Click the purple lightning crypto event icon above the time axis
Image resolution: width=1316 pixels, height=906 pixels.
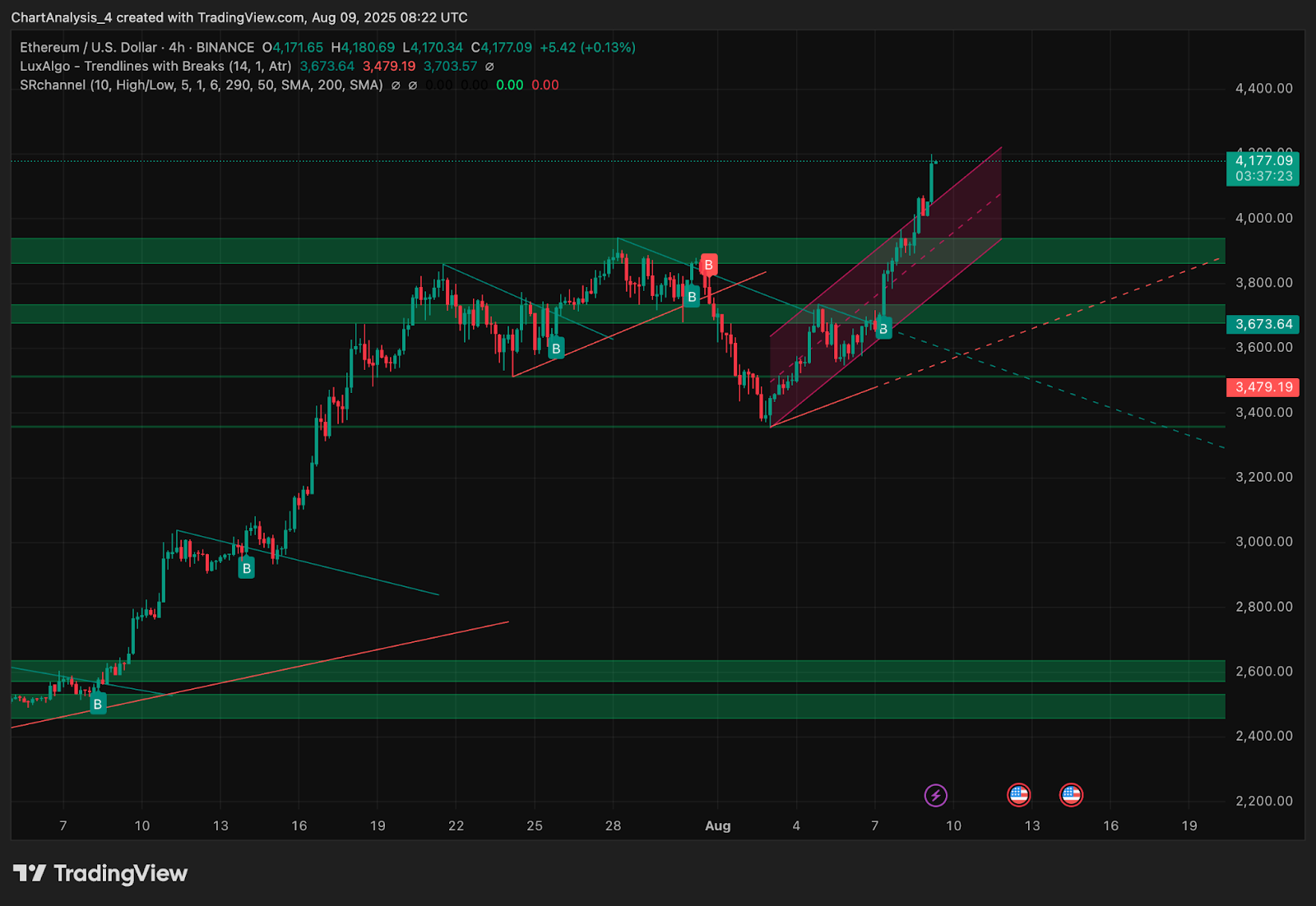(938, 795)
